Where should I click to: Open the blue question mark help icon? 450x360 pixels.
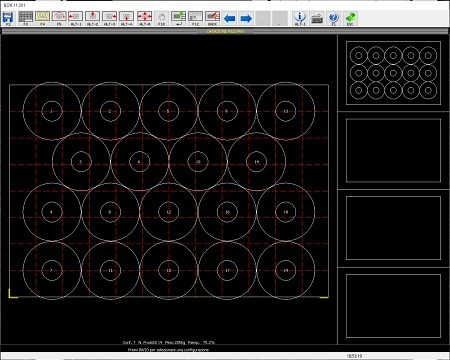pos(333,18)
